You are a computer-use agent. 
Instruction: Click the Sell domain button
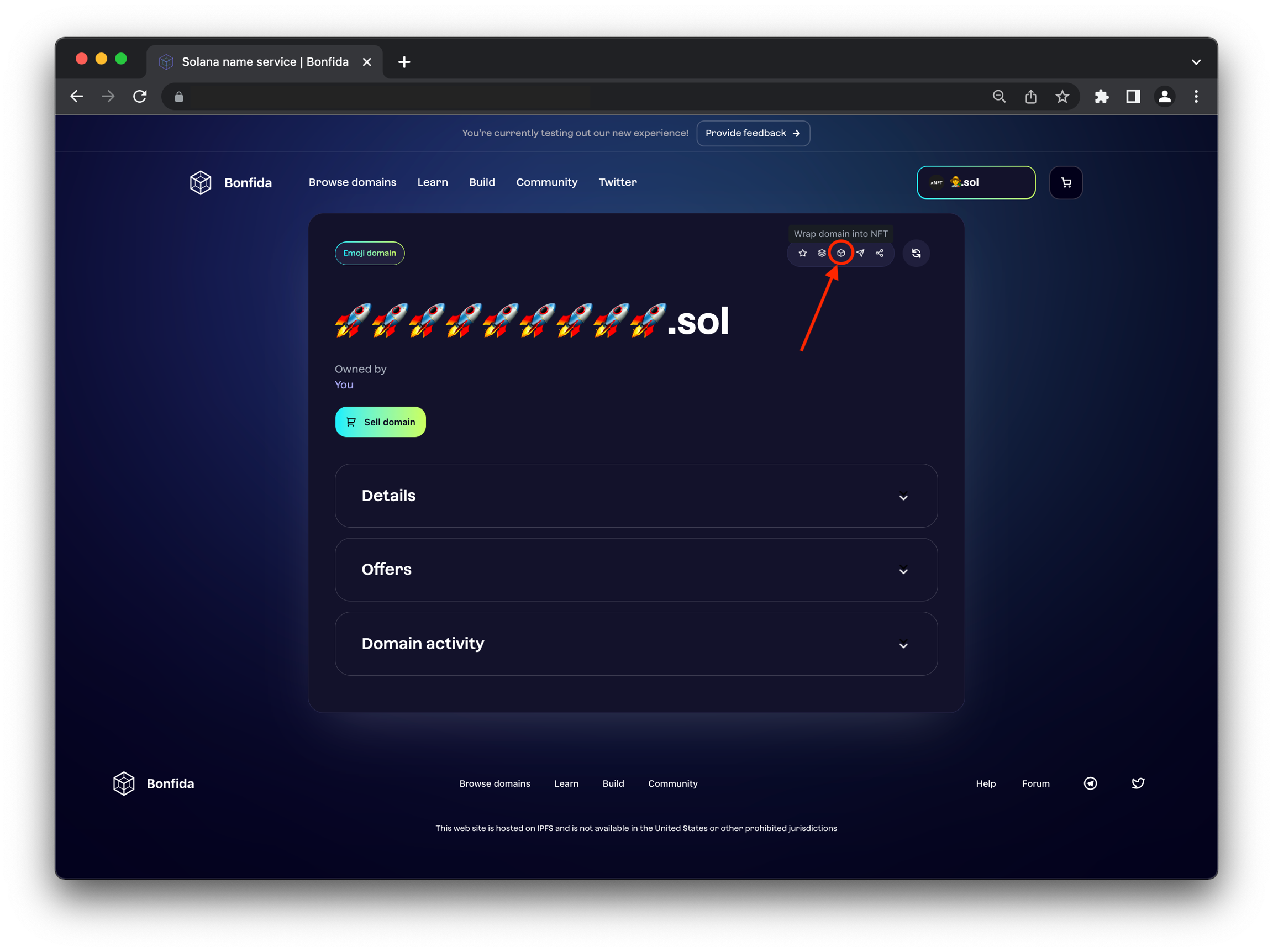pyautogui.click(x=380, y=422)
